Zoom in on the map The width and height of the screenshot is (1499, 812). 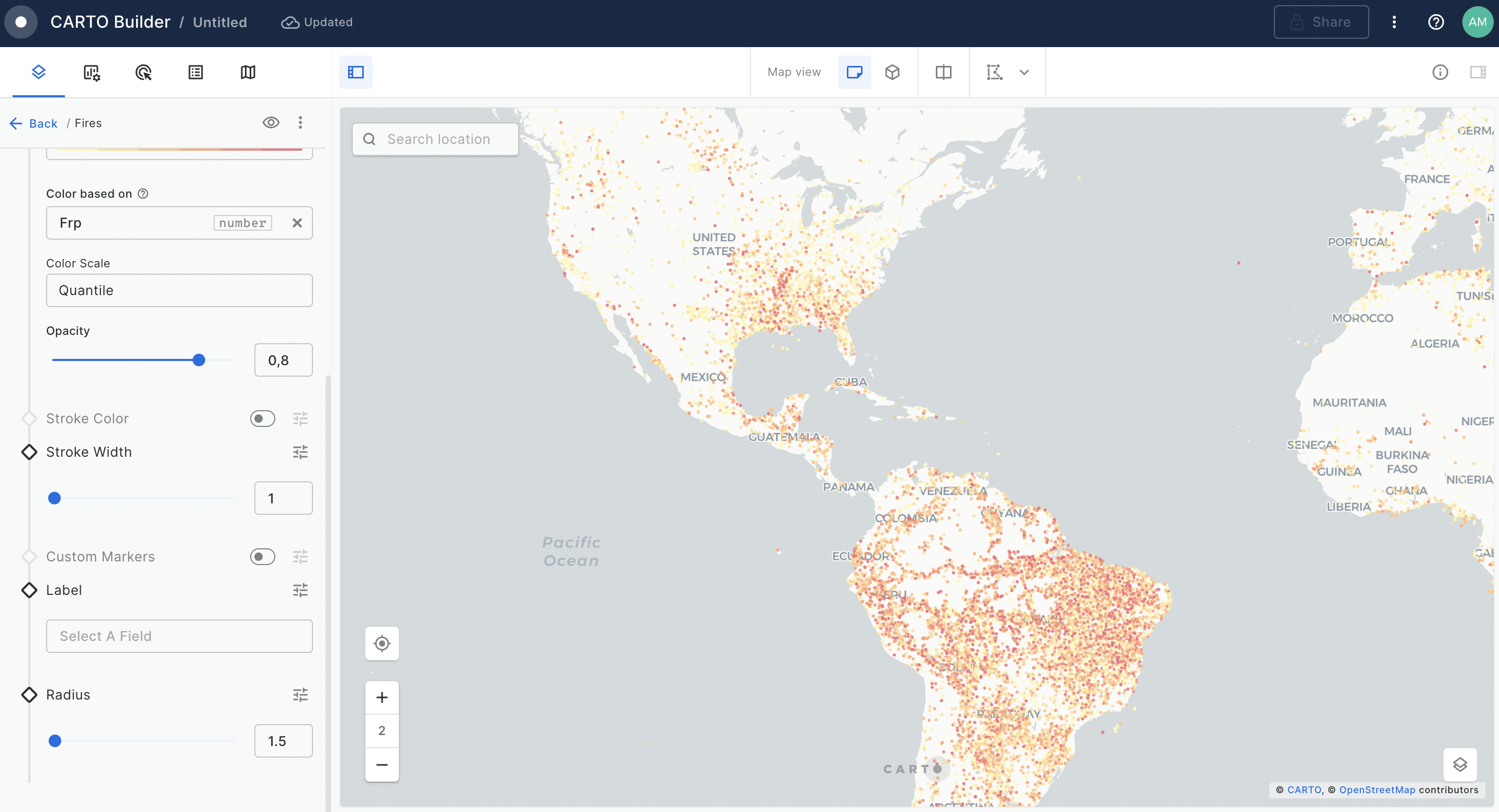382,697
